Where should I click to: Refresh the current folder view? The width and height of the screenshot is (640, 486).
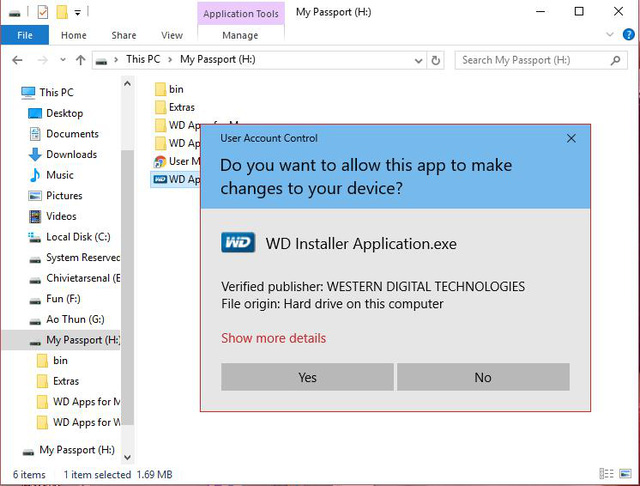tap(436, 61)
